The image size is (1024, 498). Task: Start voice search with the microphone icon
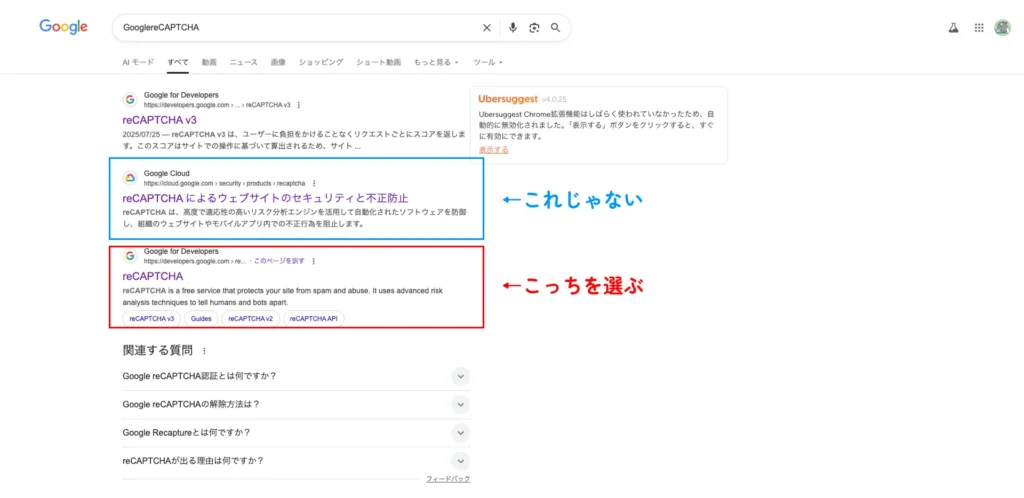coord(513,28)
